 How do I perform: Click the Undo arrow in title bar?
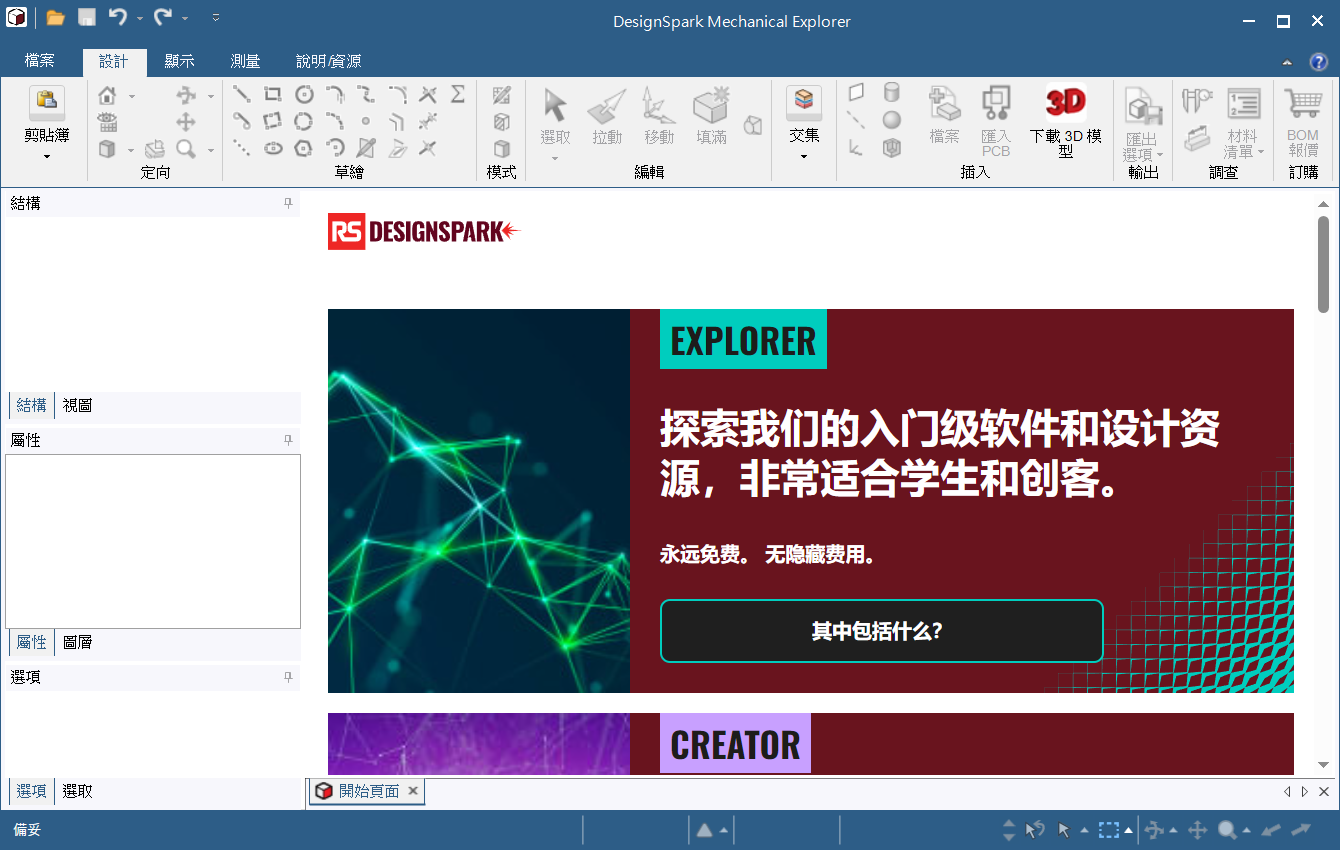coord(118,17)
